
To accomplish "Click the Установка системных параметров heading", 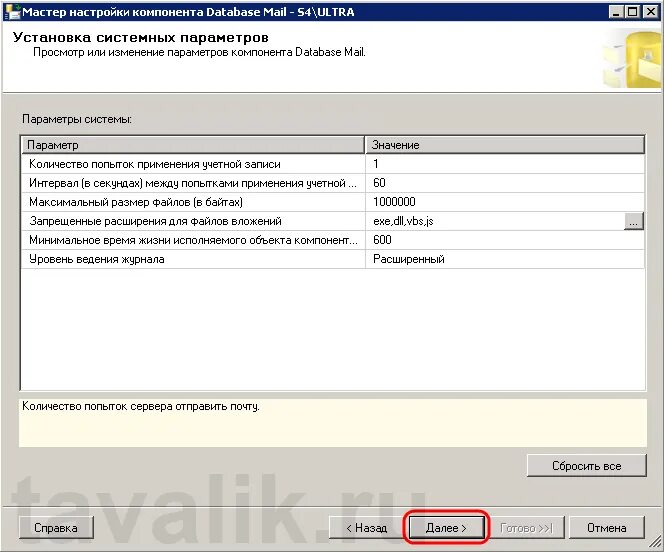I will 140,37.
